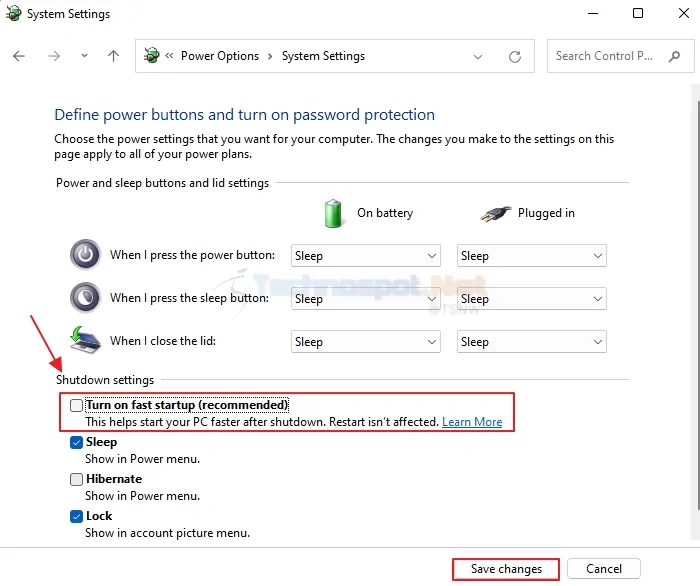Uncheck the Lock checkbox
The height and width of the screenshot is (586, 700).
point(76,516)
